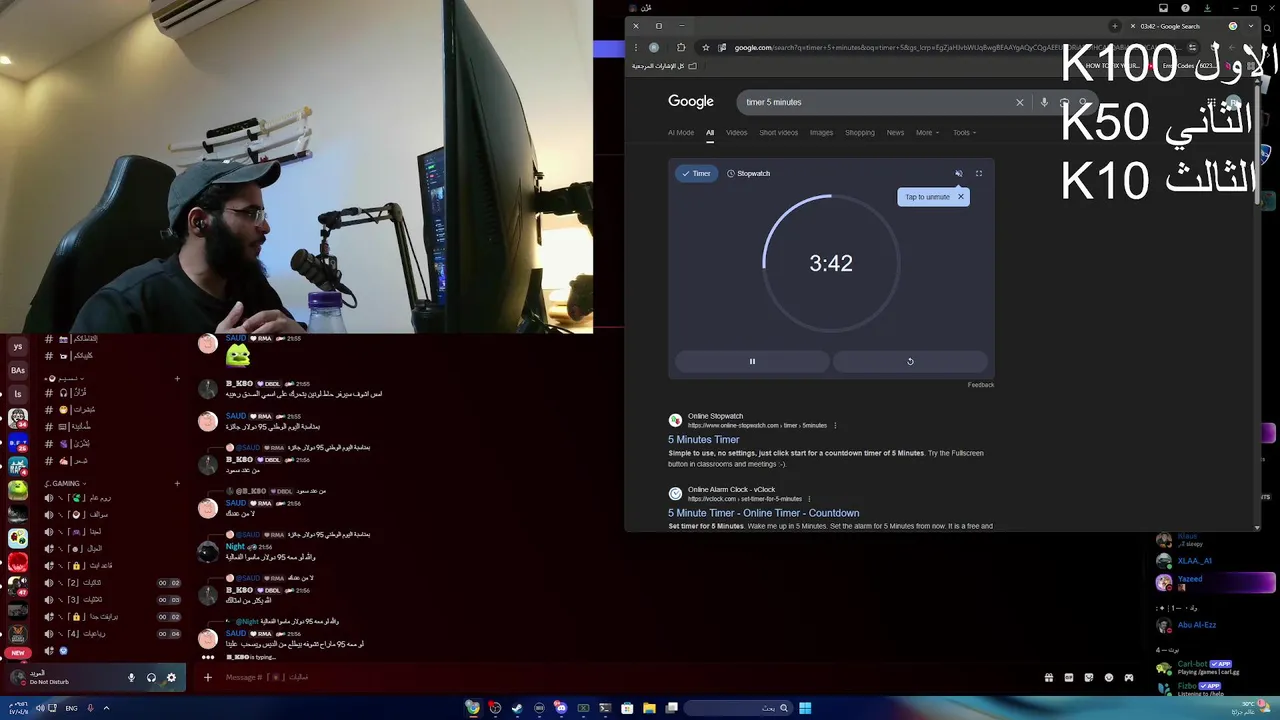Open Chrome from the taskbar
The height and width of the screenshot is (720, 1280).
tap(473, 708)
